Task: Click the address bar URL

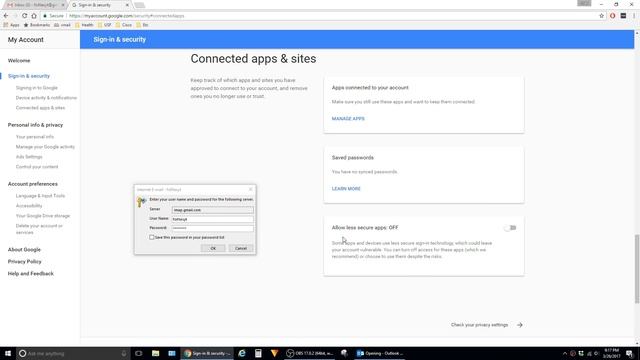Action: click(127, 16)
